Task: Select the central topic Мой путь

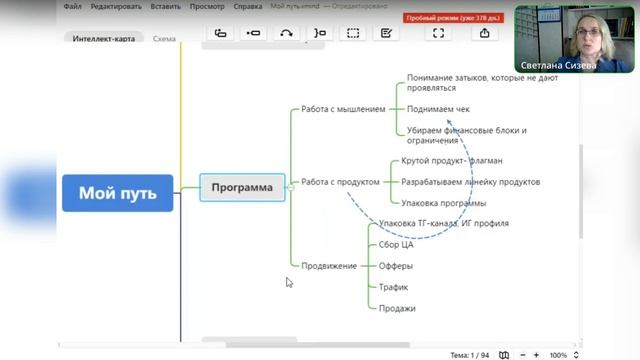Action: [118, 193]
